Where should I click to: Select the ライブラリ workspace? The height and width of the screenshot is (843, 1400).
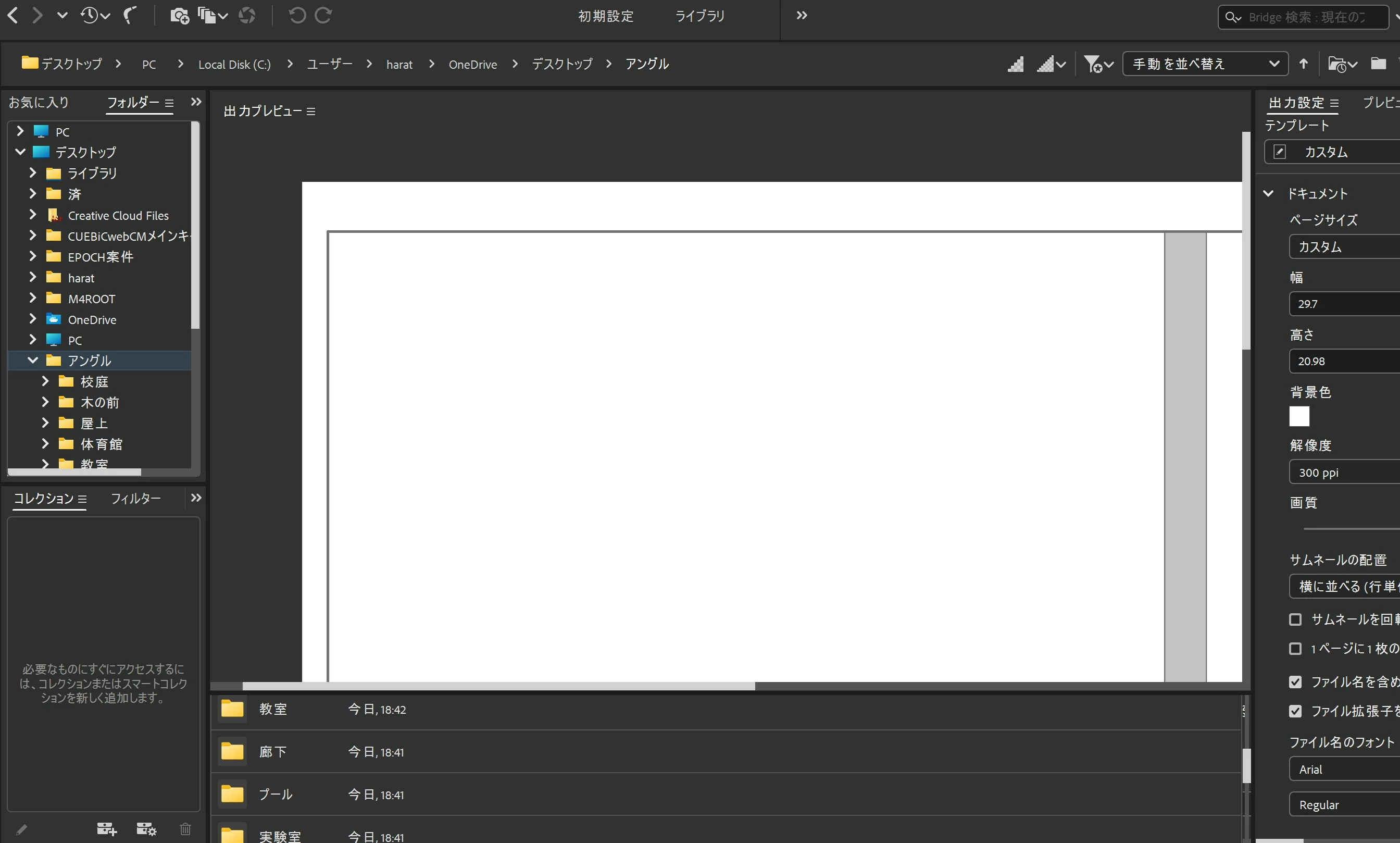pyautogui.click(x=699, y=16)
